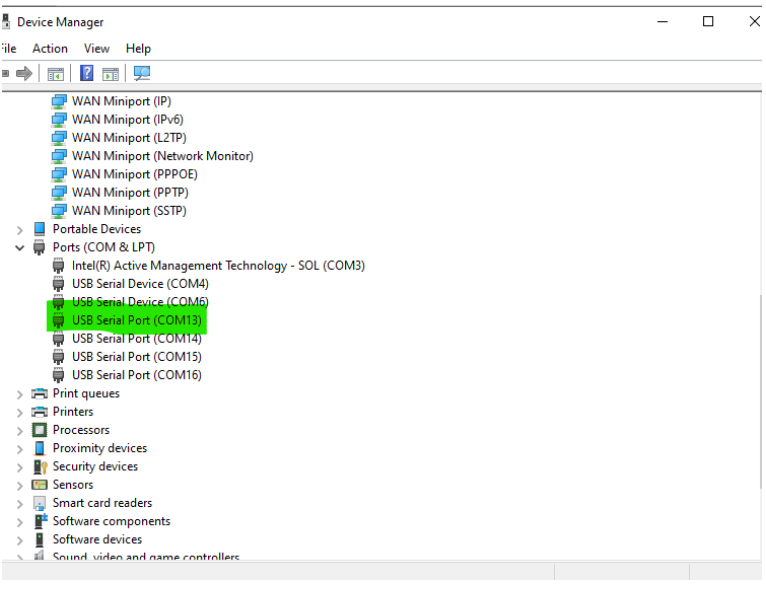Click the Print queues printer icon
This screenshot has height=589, width=766.
39,394
